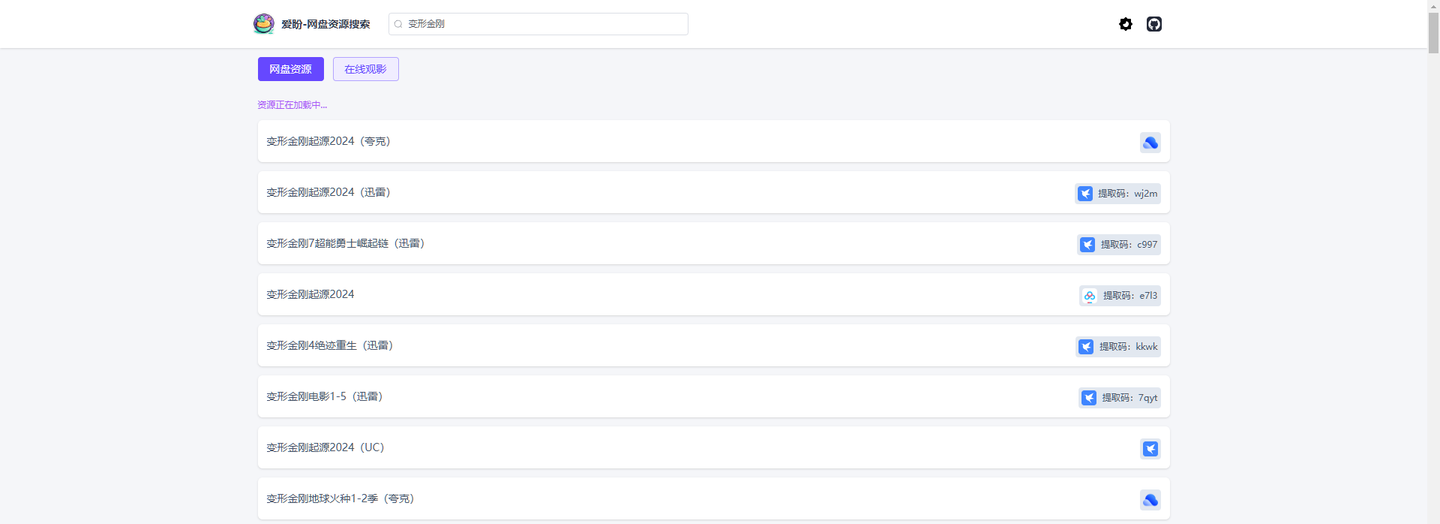Click the site logo avatar
This screenshot has height=524, width=1440.
(264, 24)
